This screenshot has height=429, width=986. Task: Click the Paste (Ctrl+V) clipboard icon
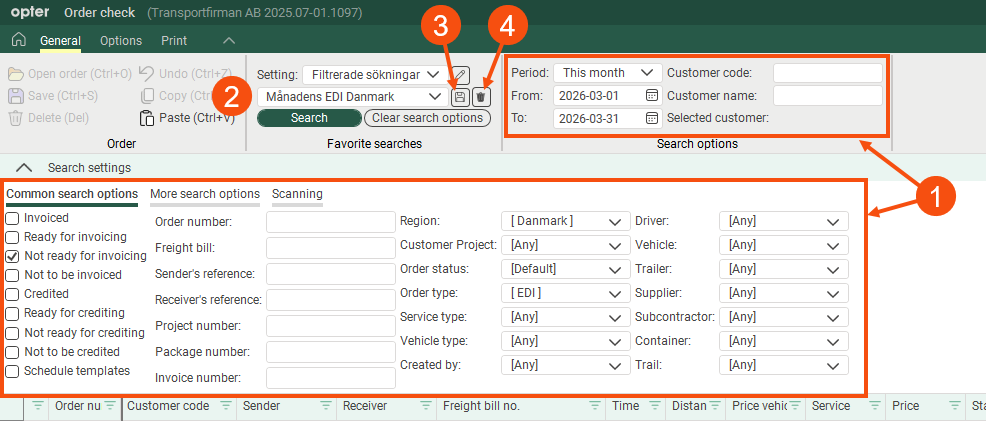coord(146,118)
